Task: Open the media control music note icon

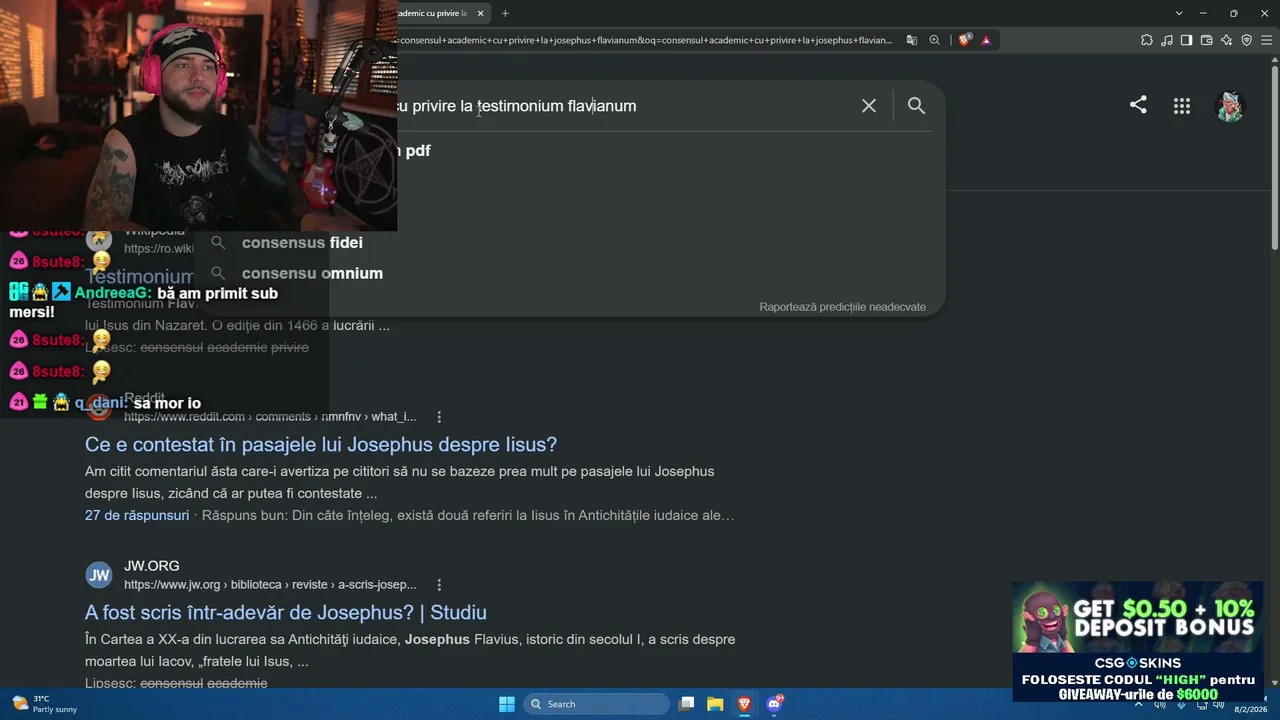Action: tap(1166, 40)
